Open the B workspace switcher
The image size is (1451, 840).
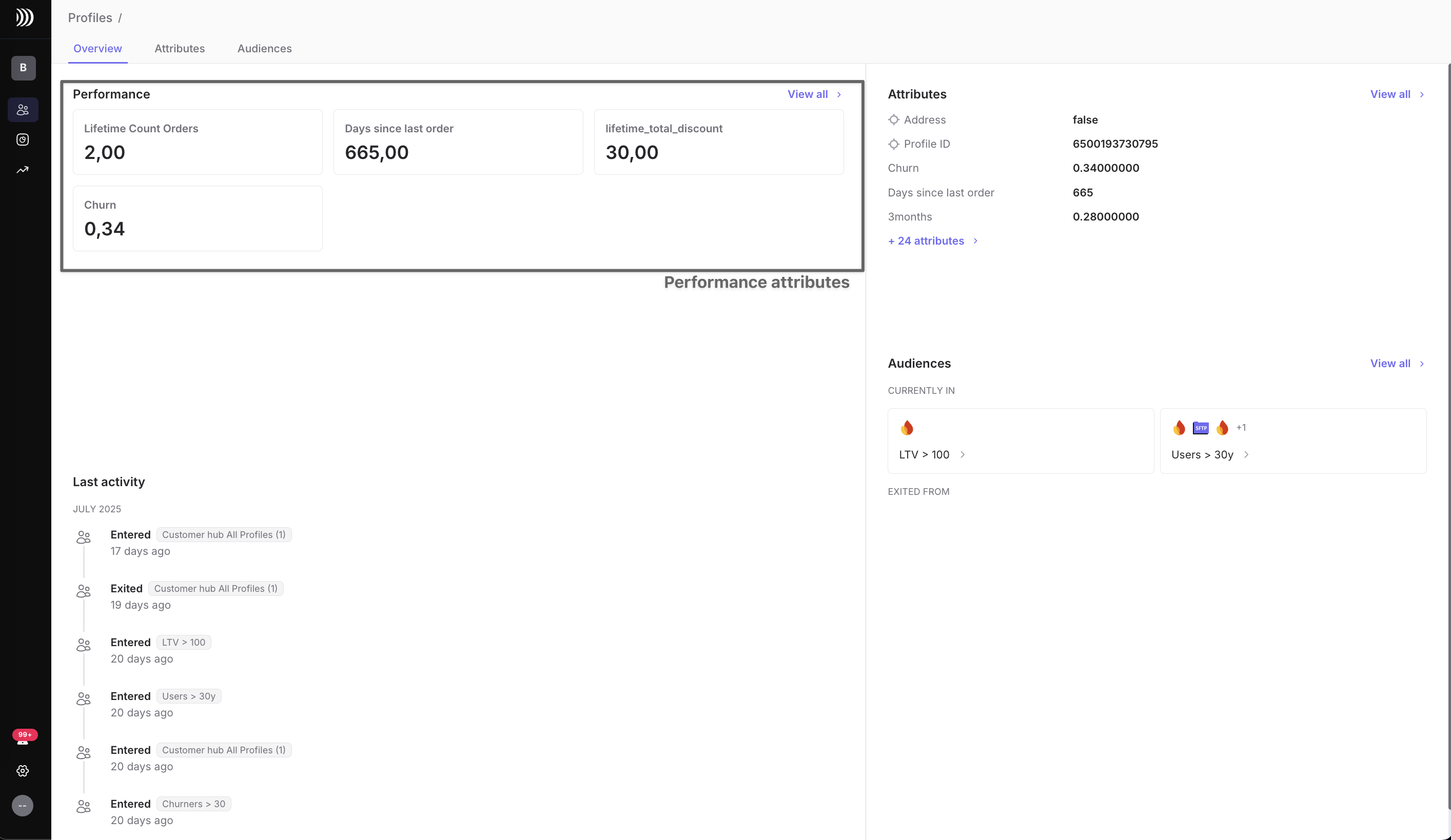[23, 68]
